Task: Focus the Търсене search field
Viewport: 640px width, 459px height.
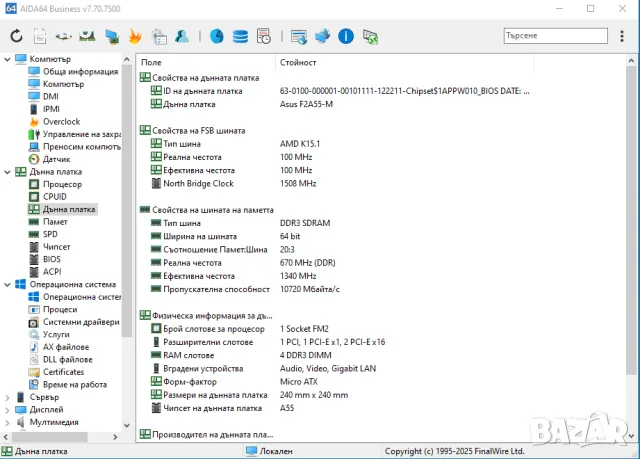Action: coord(556,36)
